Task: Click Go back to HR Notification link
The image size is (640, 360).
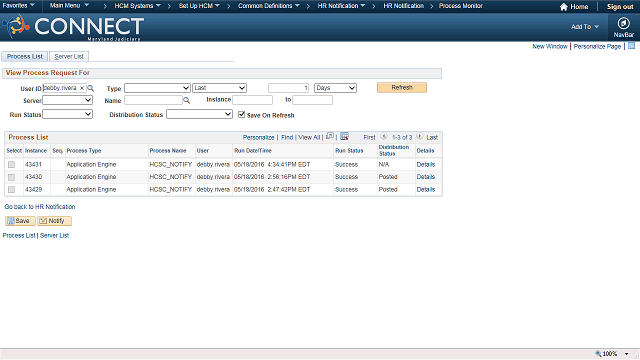Action: click(x=40, y=207)
